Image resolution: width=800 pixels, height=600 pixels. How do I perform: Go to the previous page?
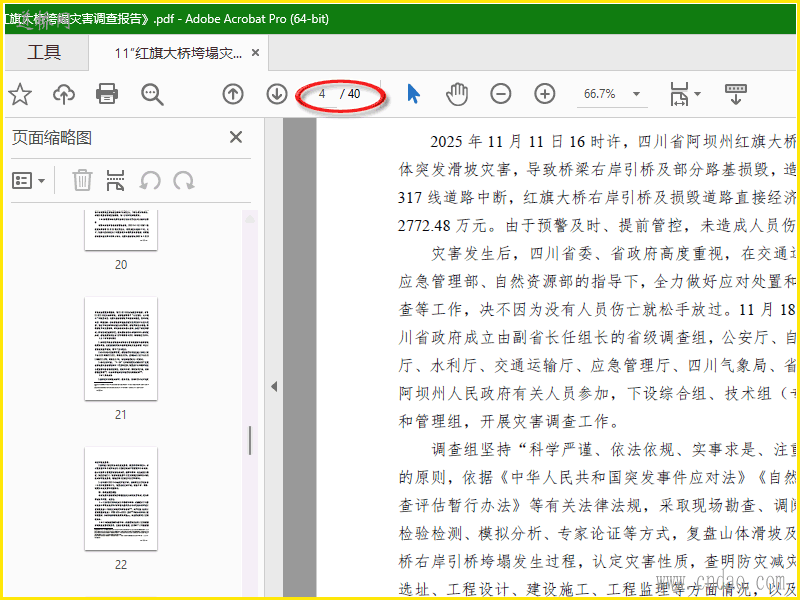point(233,94)
